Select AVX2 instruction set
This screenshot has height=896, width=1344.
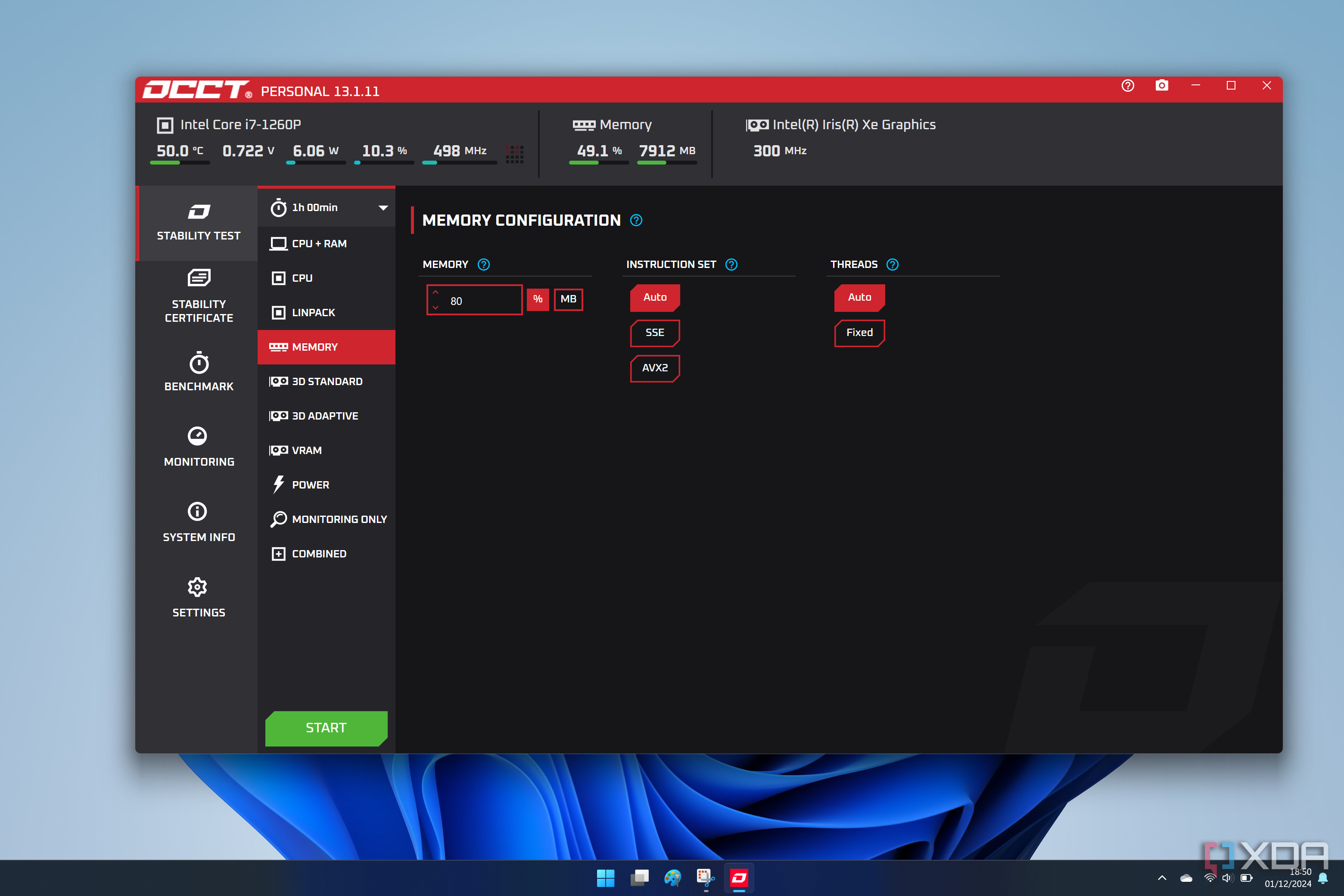pyautogui.click(x=654, y=368)
